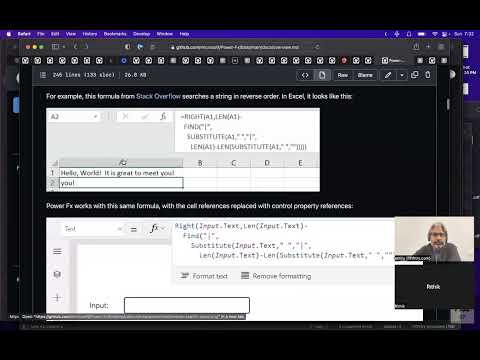This screenshot has width=480, height=360.
Task: Click the Input text box
Action: click(x=187, y=305)
